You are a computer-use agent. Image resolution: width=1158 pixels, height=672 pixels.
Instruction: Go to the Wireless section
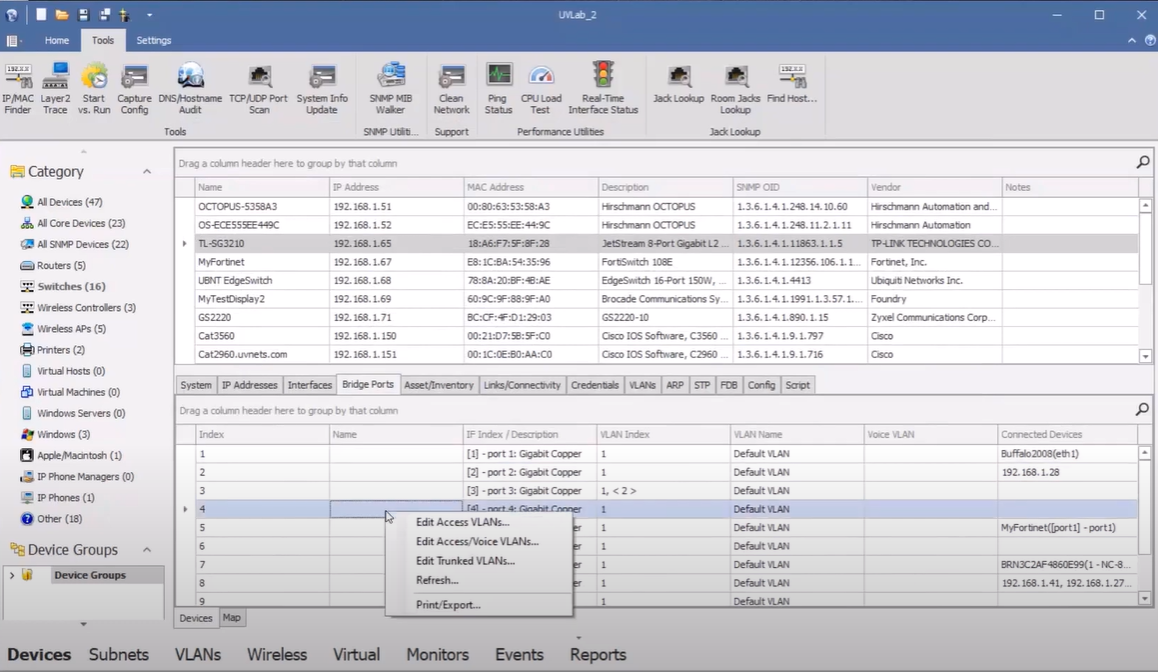(x=277, y=654)
